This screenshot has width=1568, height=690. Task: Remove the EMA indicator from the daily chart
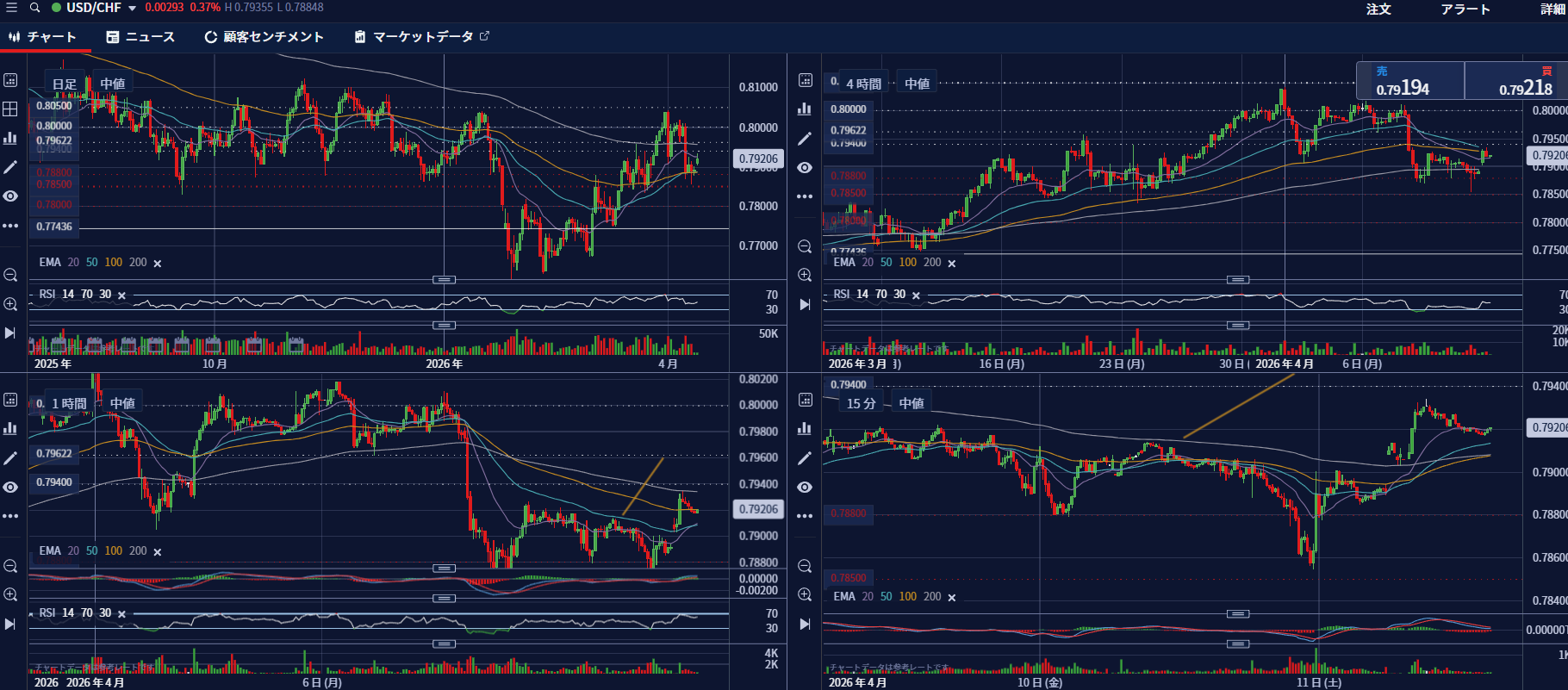tap(158, 264)
